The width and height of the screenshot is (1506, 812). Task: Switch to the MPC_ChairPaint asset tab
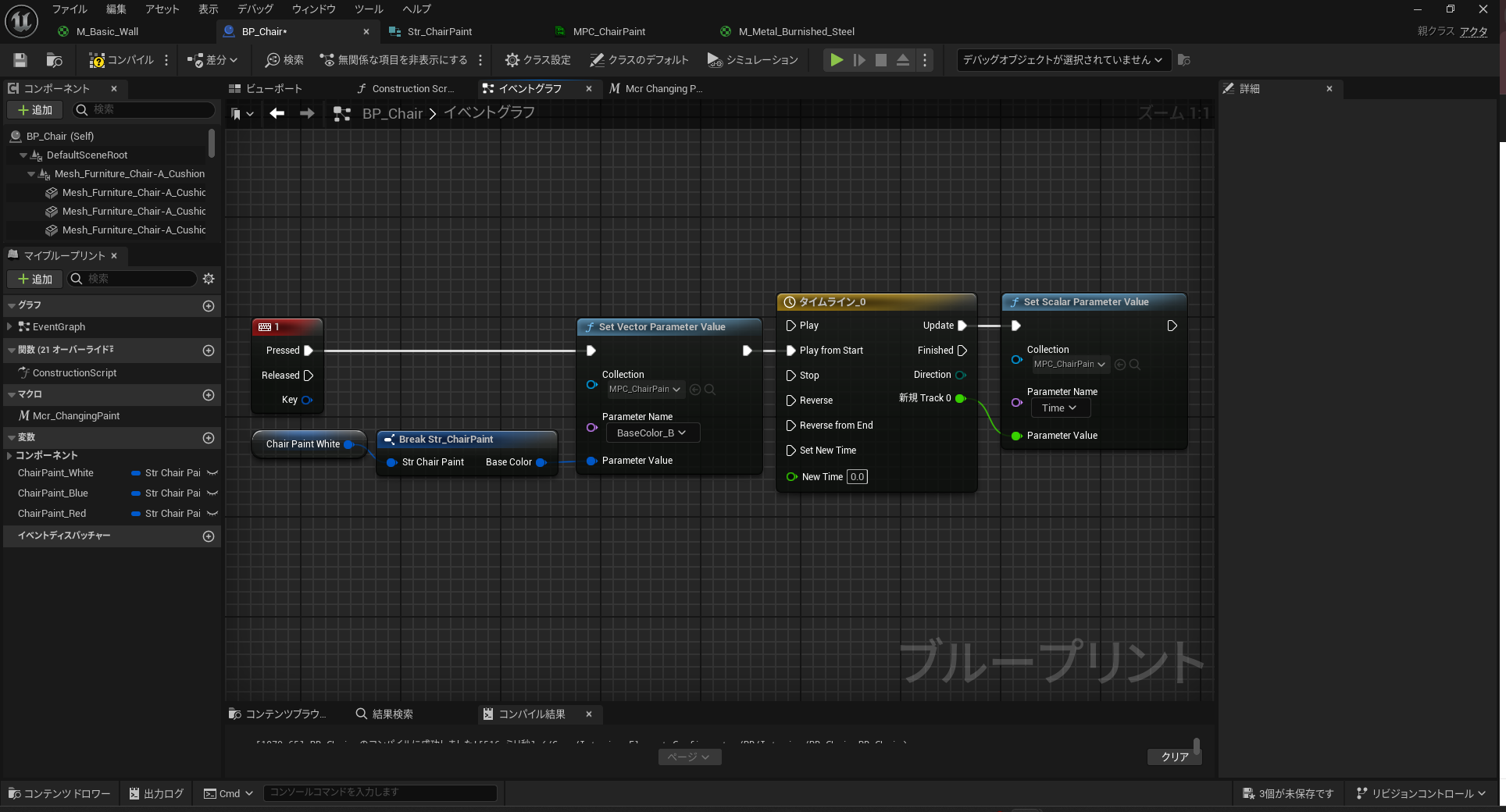608,32
